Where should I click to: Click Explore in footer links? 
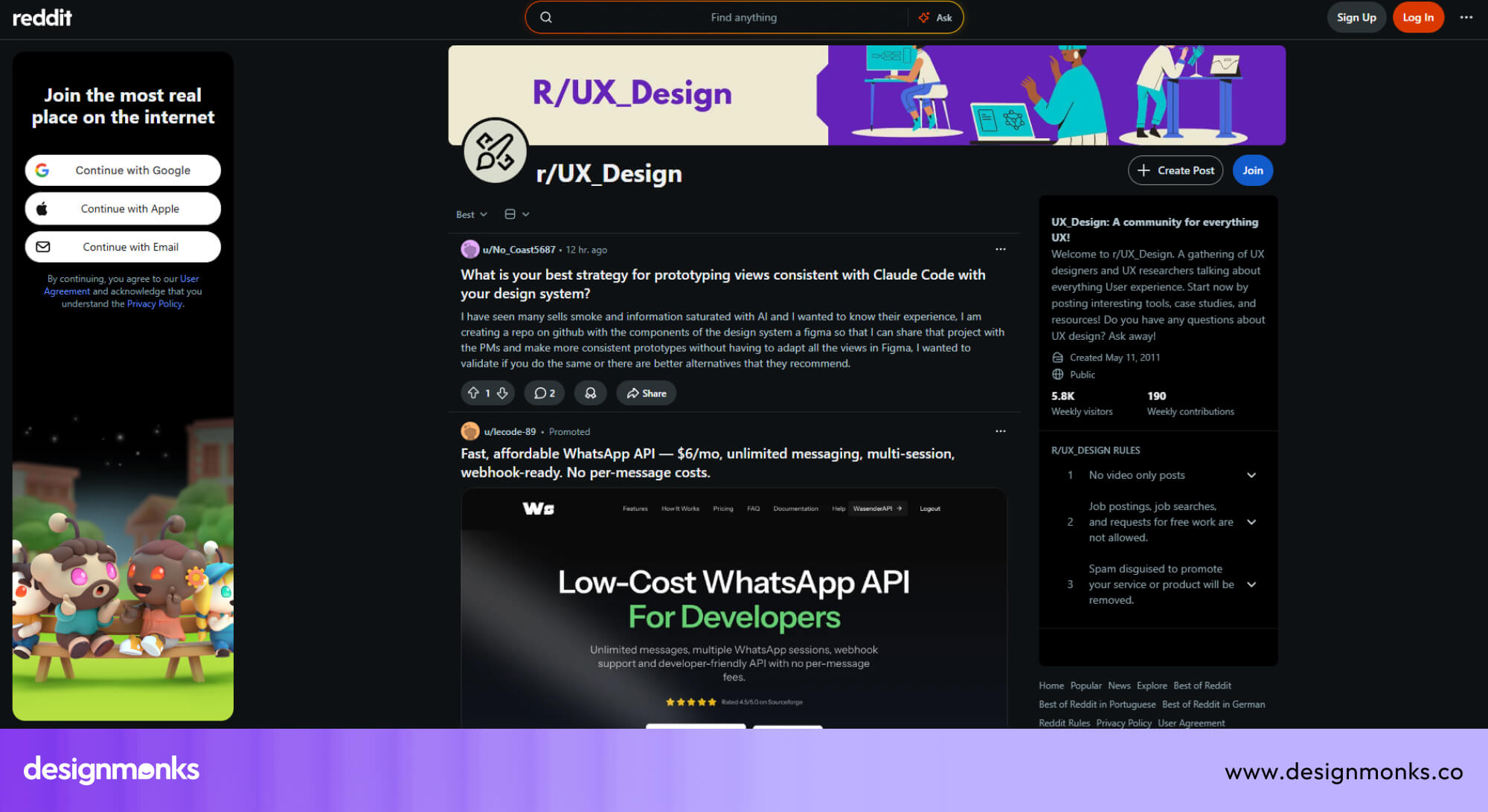(x=1152, y=686)
